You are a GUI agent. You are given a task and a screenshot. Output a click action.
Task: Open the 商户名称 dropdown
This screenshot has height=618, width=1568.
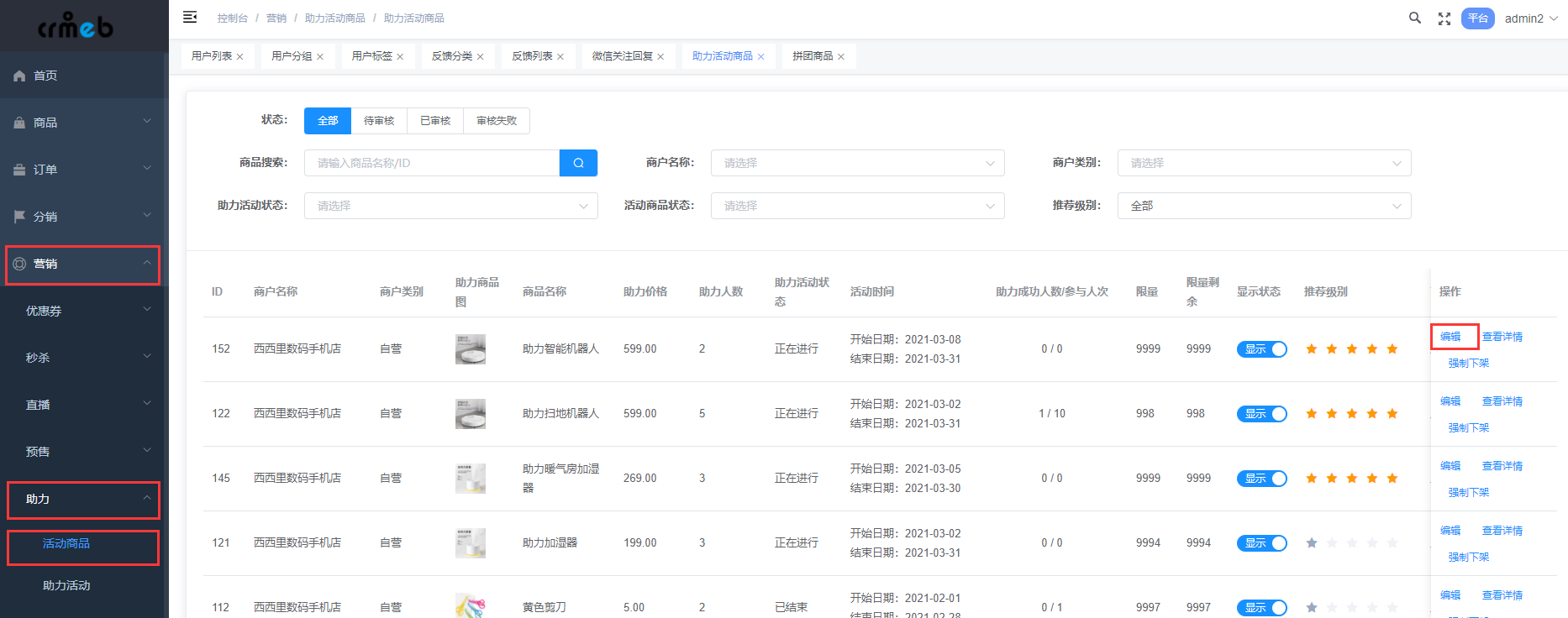coord(857,163)
